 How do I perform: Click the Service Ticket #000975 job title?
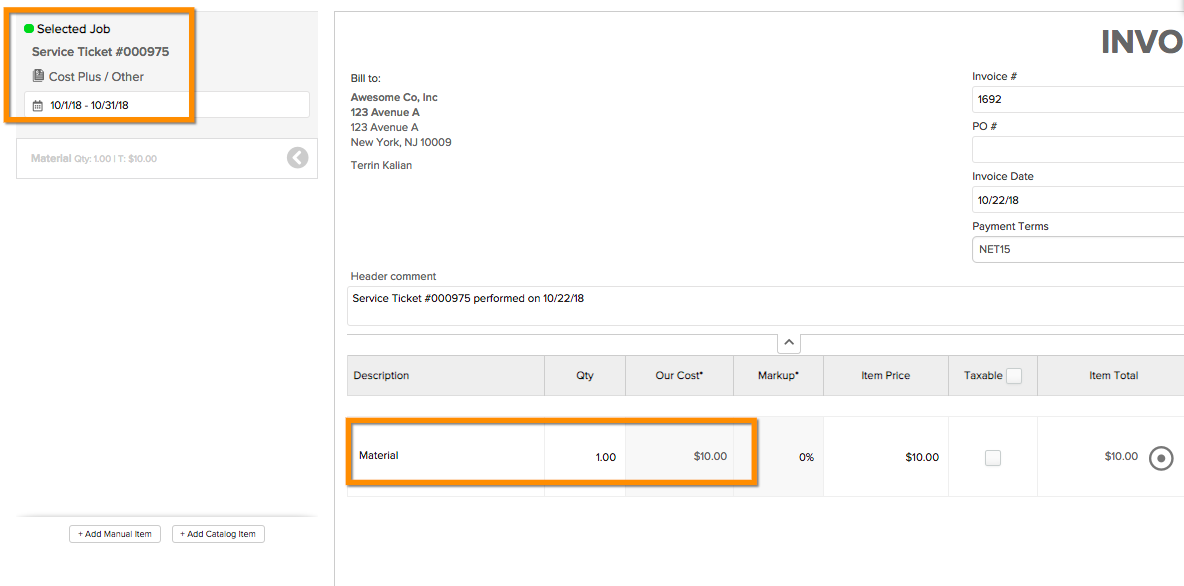tap(100, 52)
